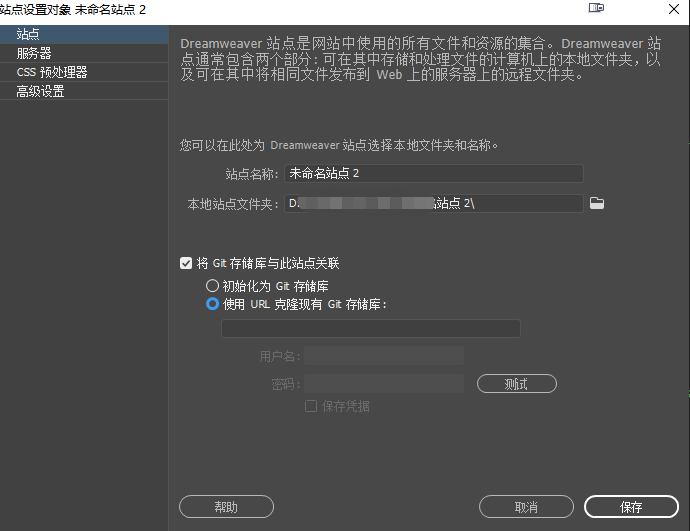Click the icon beside the close button in the title bar

pos(596,8)
